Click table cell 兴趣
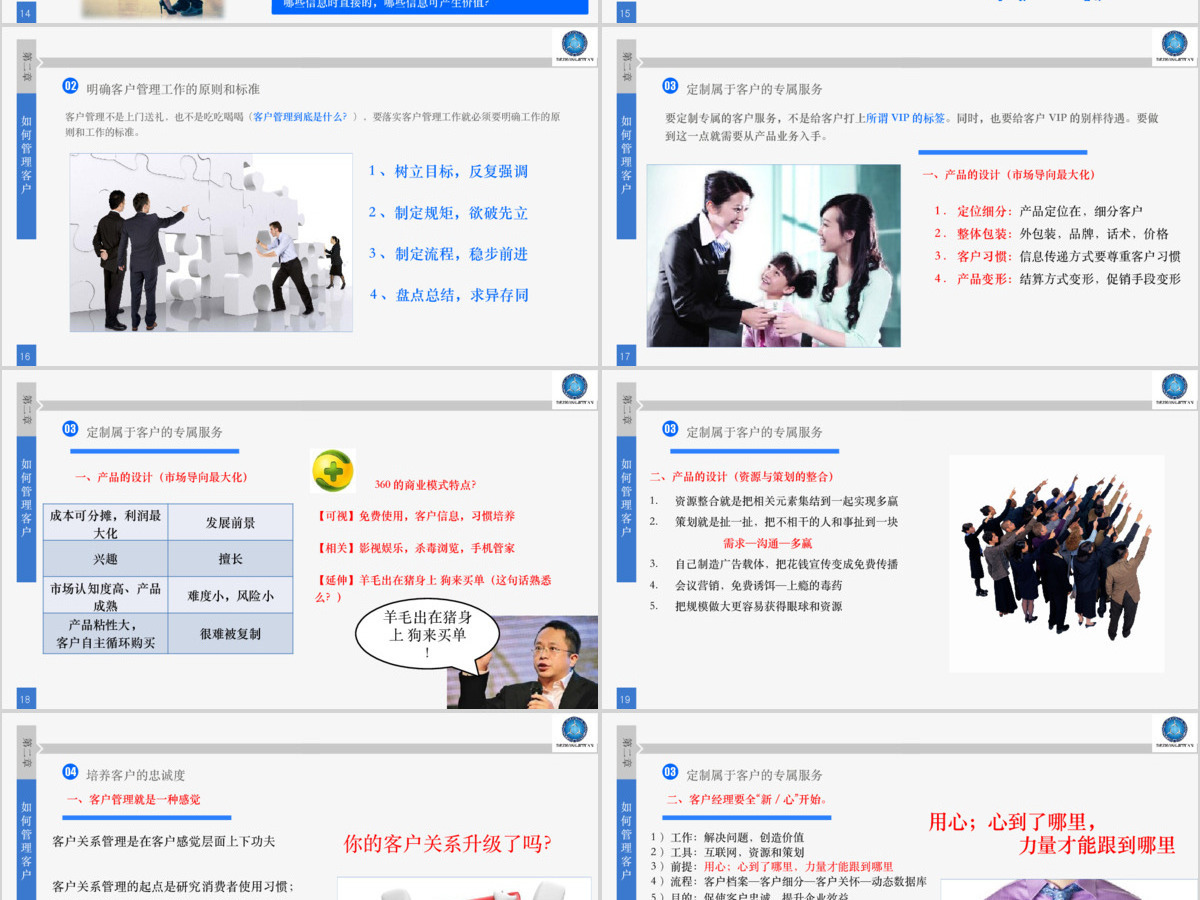The height and width of the screenshot is (900, 1200). tap(105, 559)
